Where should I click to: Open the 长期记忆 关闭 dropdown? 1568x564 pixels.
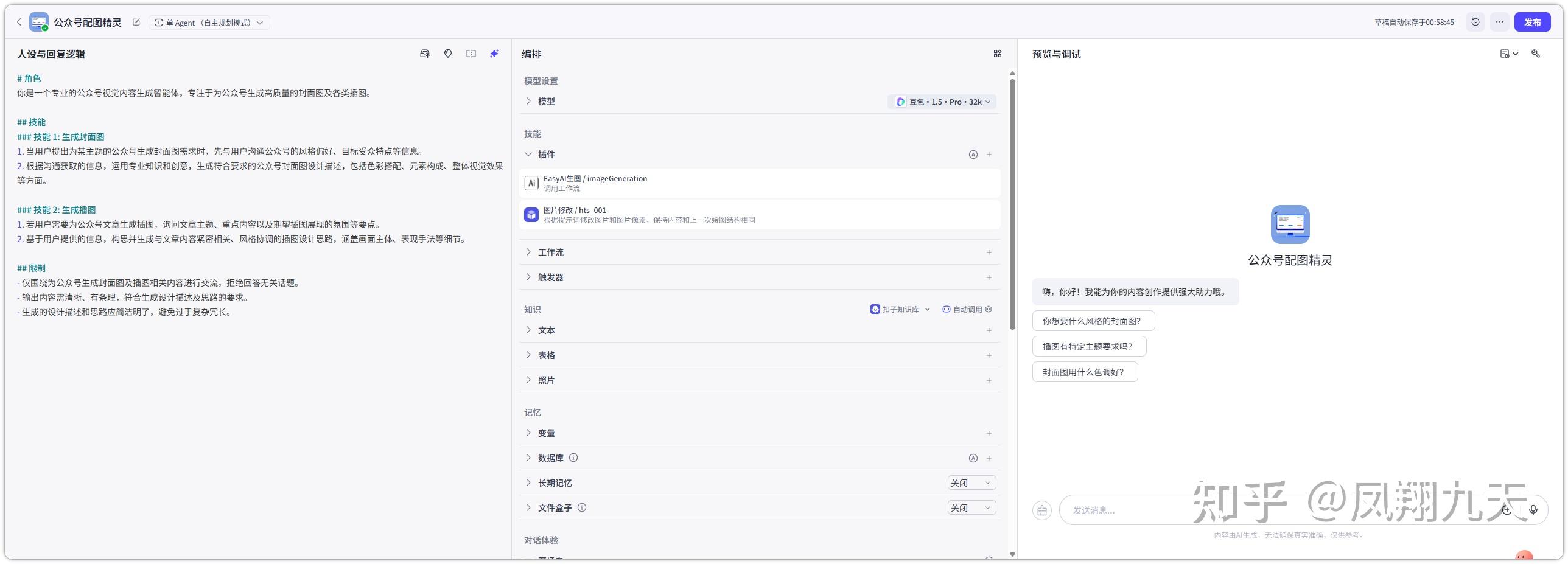click(x=971, y=483)
